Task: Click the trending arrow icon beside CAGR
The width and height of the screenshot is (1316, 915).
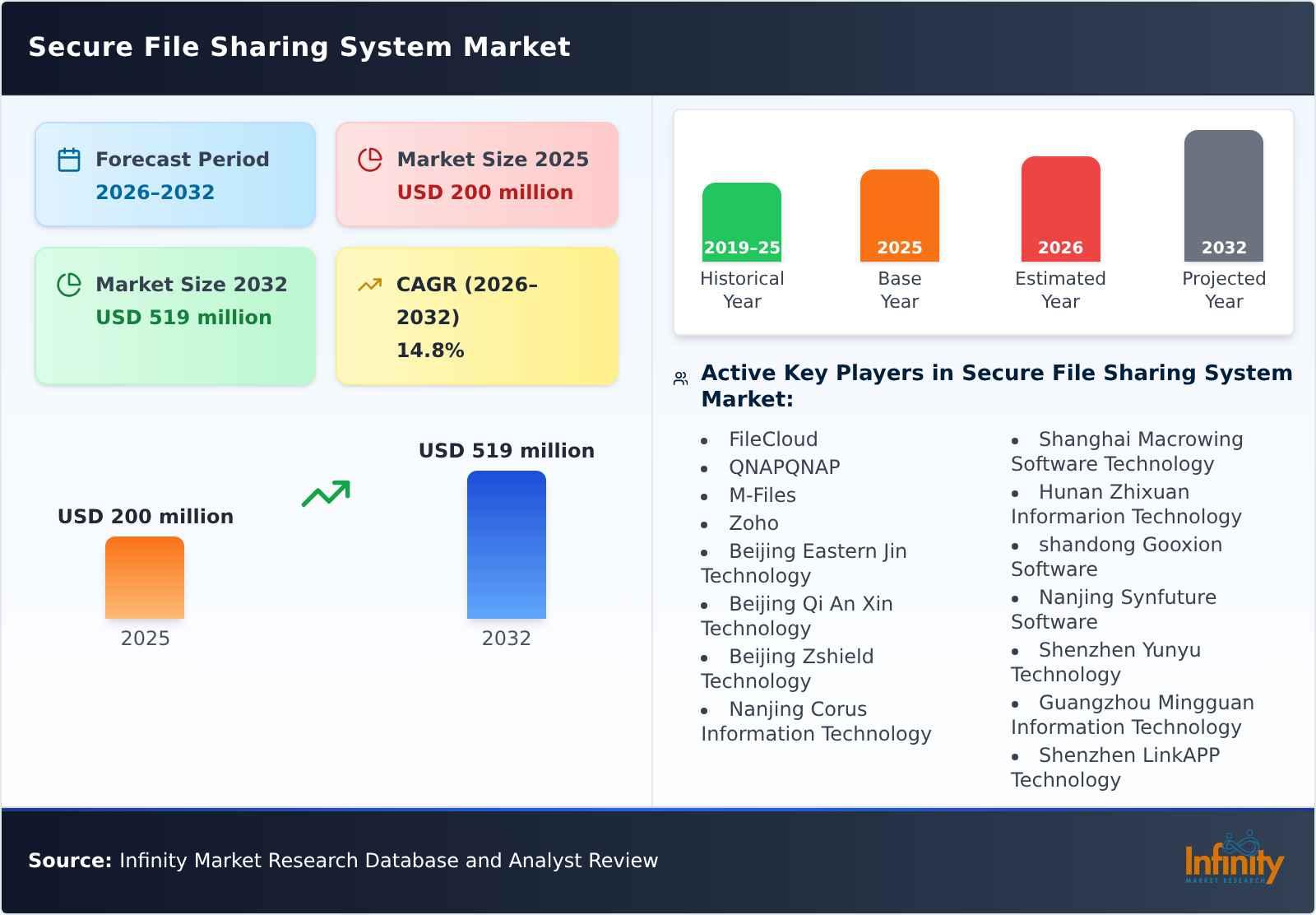Action: coord(370,285)
